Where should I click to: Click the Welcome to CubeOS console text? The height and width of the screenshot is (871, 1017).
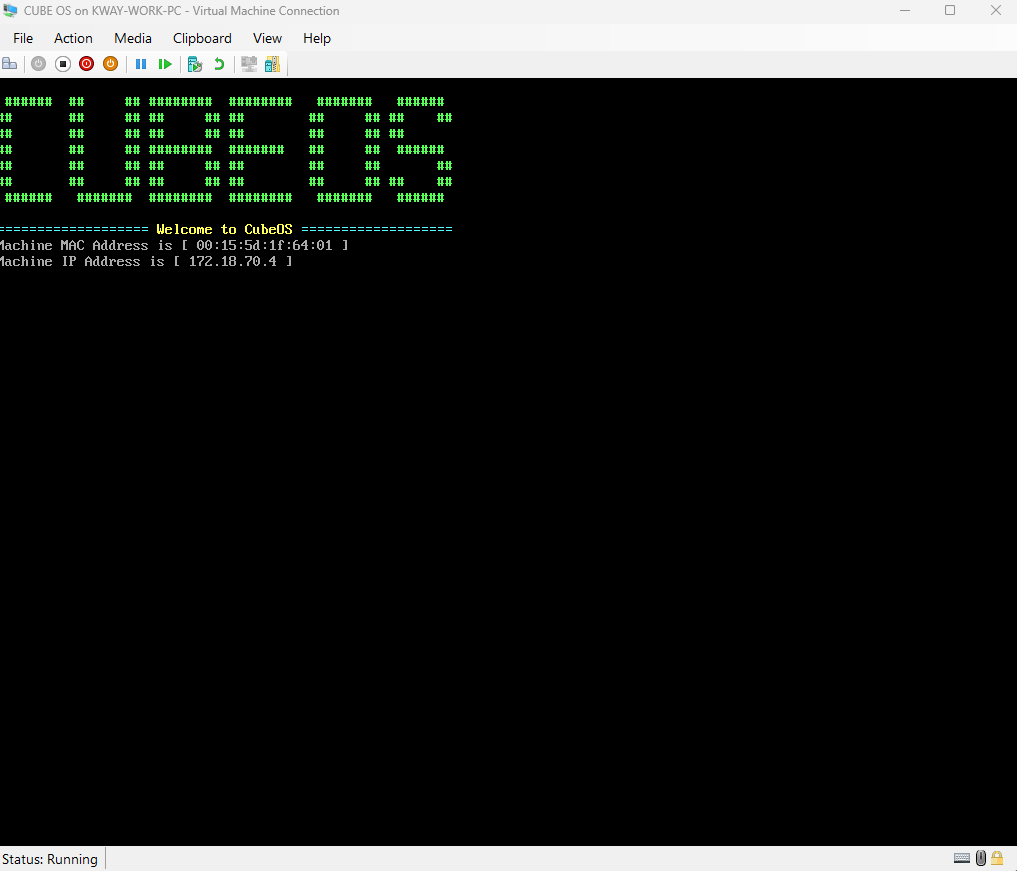pos(224,230)
